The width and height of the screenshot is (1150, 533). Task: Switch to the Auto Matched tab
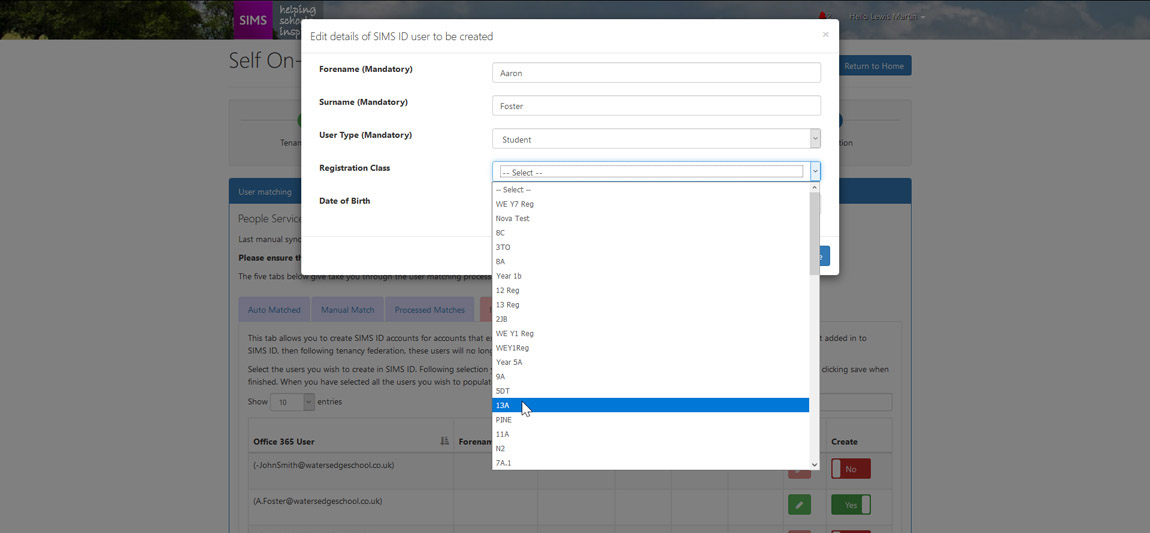274,309
